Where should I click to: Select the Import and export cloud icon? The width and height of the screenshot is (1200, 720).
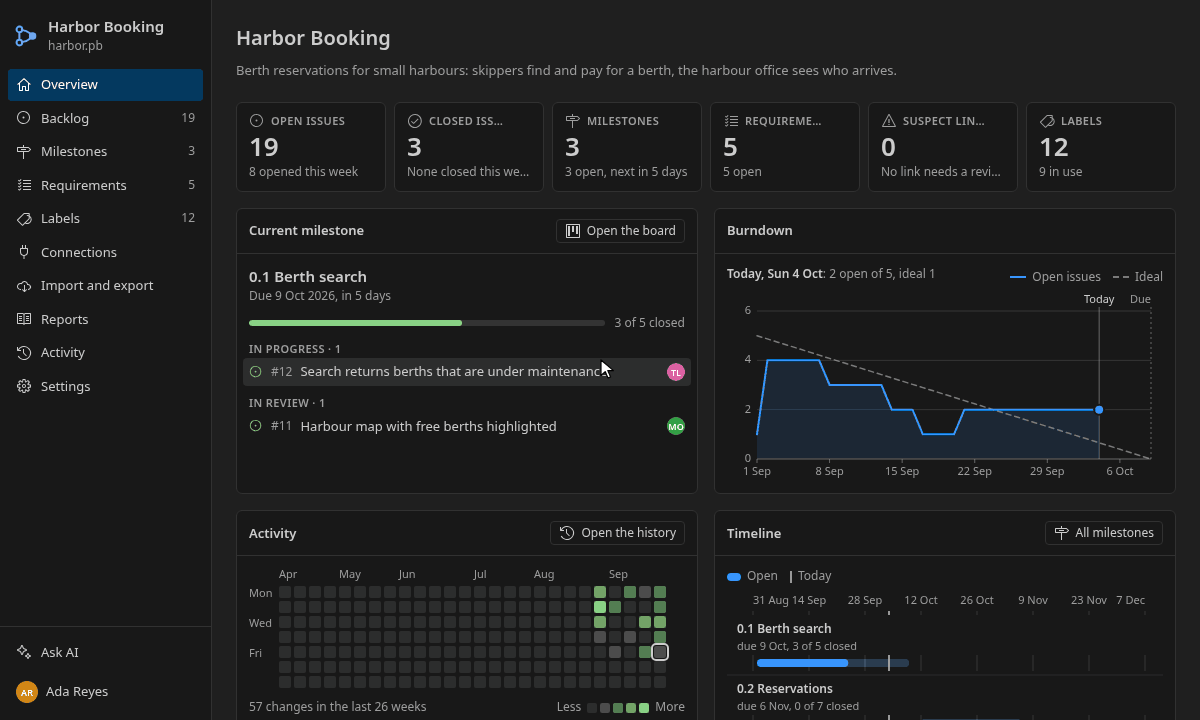(24, 285)
